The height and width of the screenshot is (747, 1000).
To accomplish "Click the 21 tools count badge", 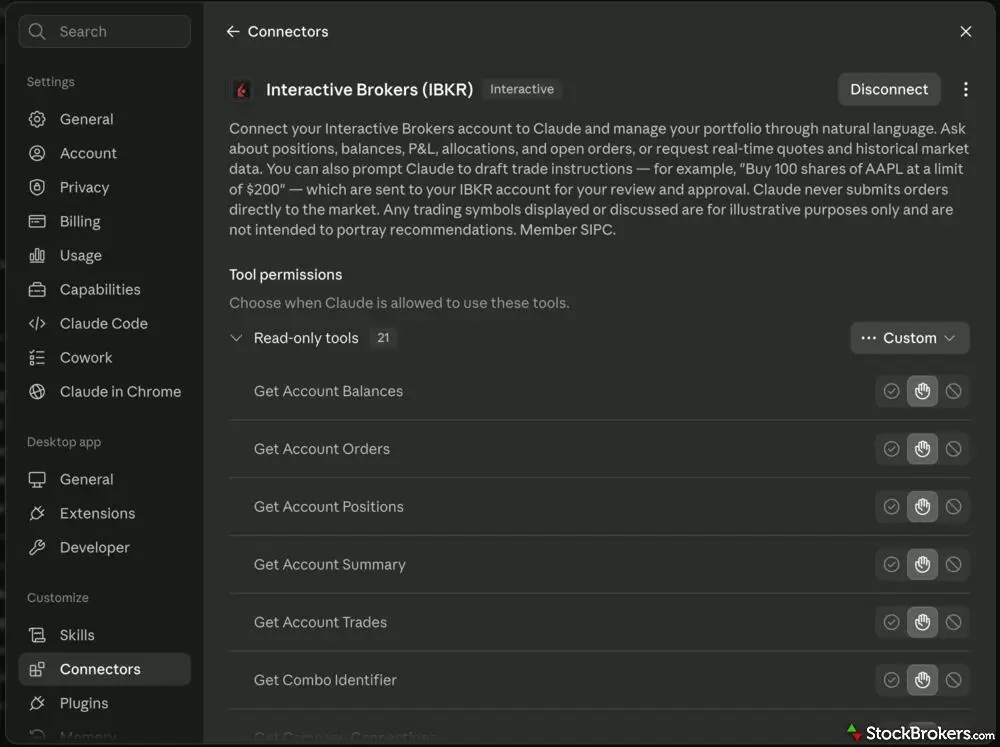I will point(383,338).
